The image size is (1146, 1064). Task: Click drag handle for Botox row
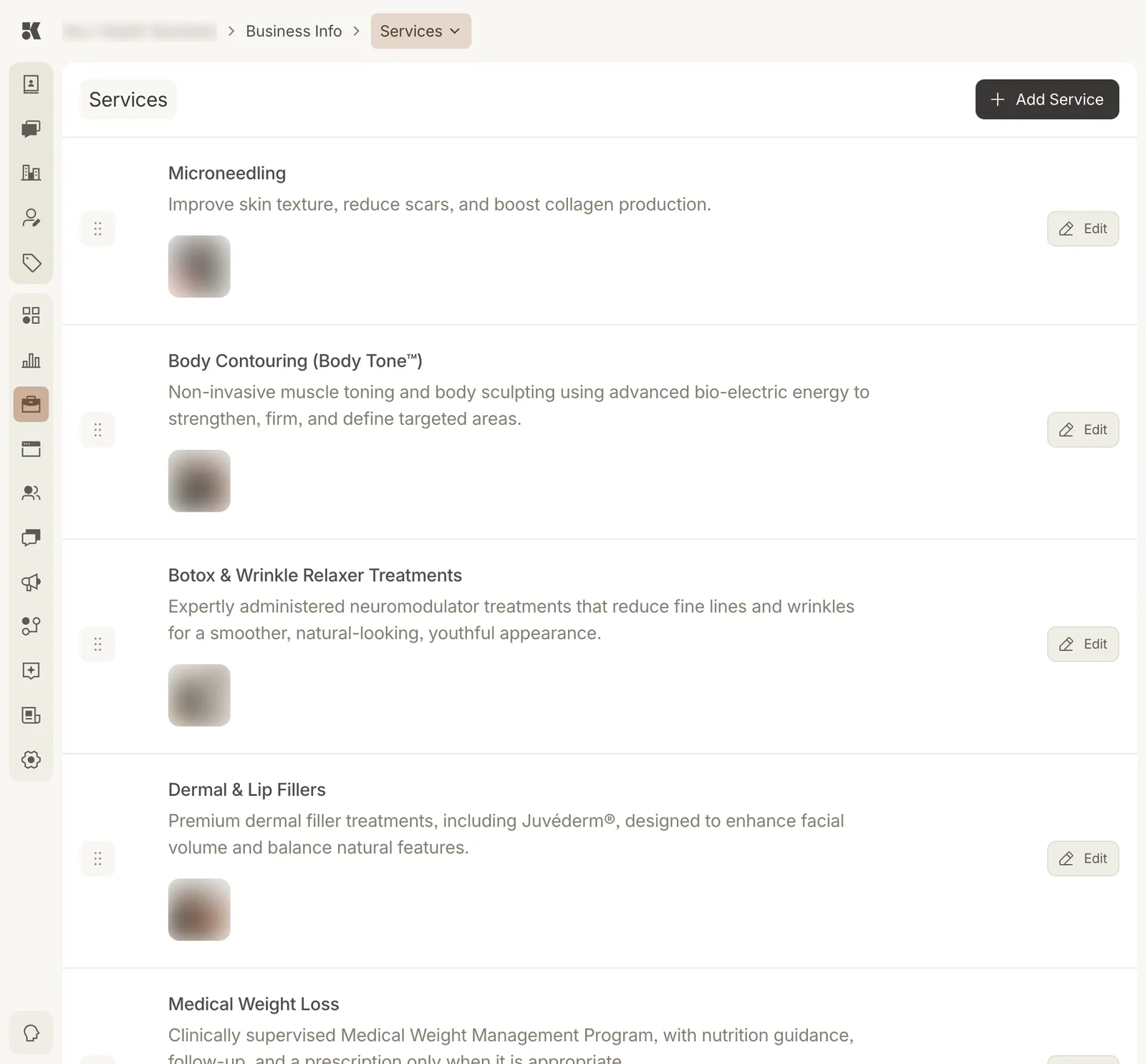pyautogui.click(x=97, y=644)
